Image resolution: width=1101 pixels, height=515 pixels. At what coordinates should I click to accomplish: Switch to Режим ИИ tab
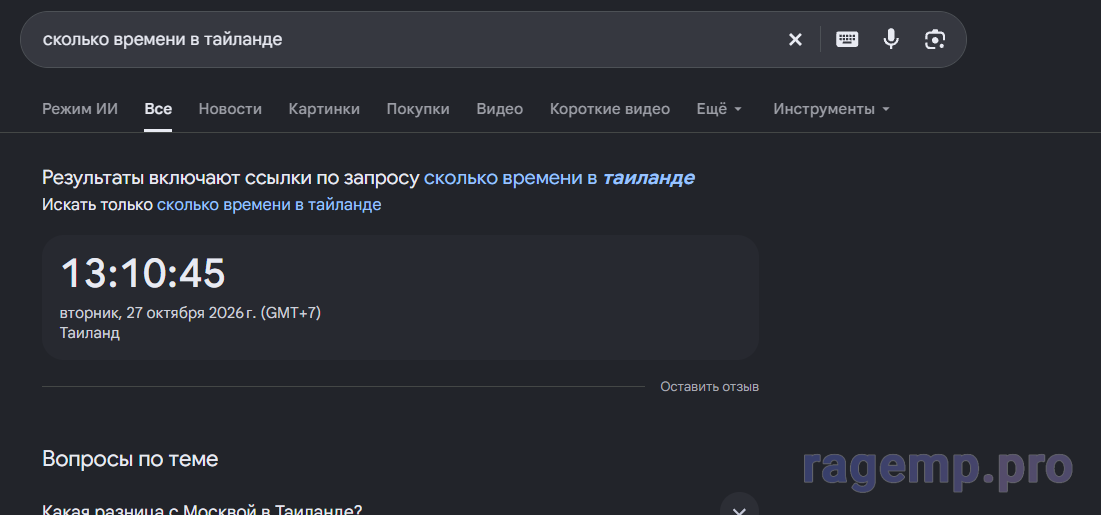[x=80, y=109]
